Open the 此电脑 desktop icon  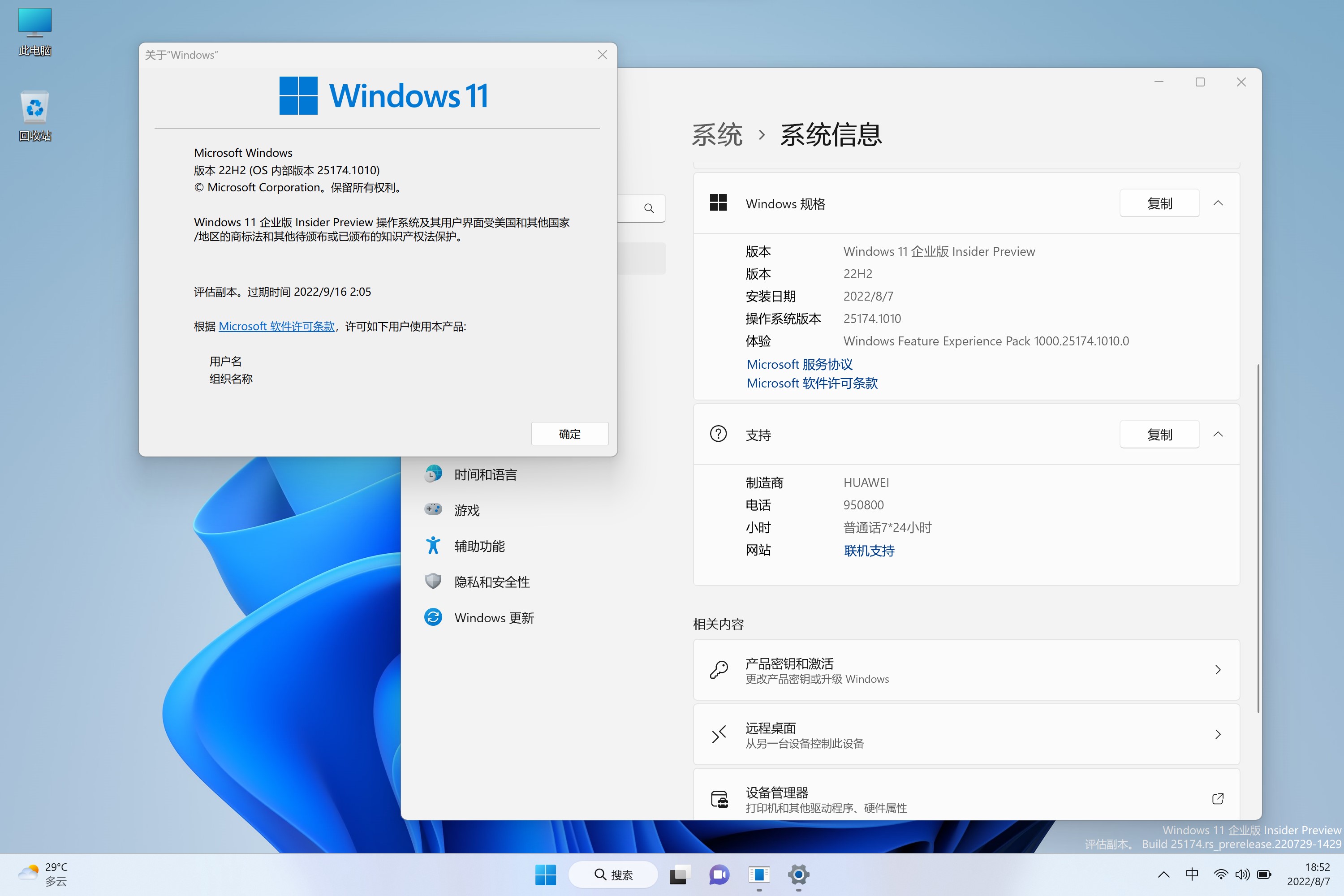click(35, 32)
